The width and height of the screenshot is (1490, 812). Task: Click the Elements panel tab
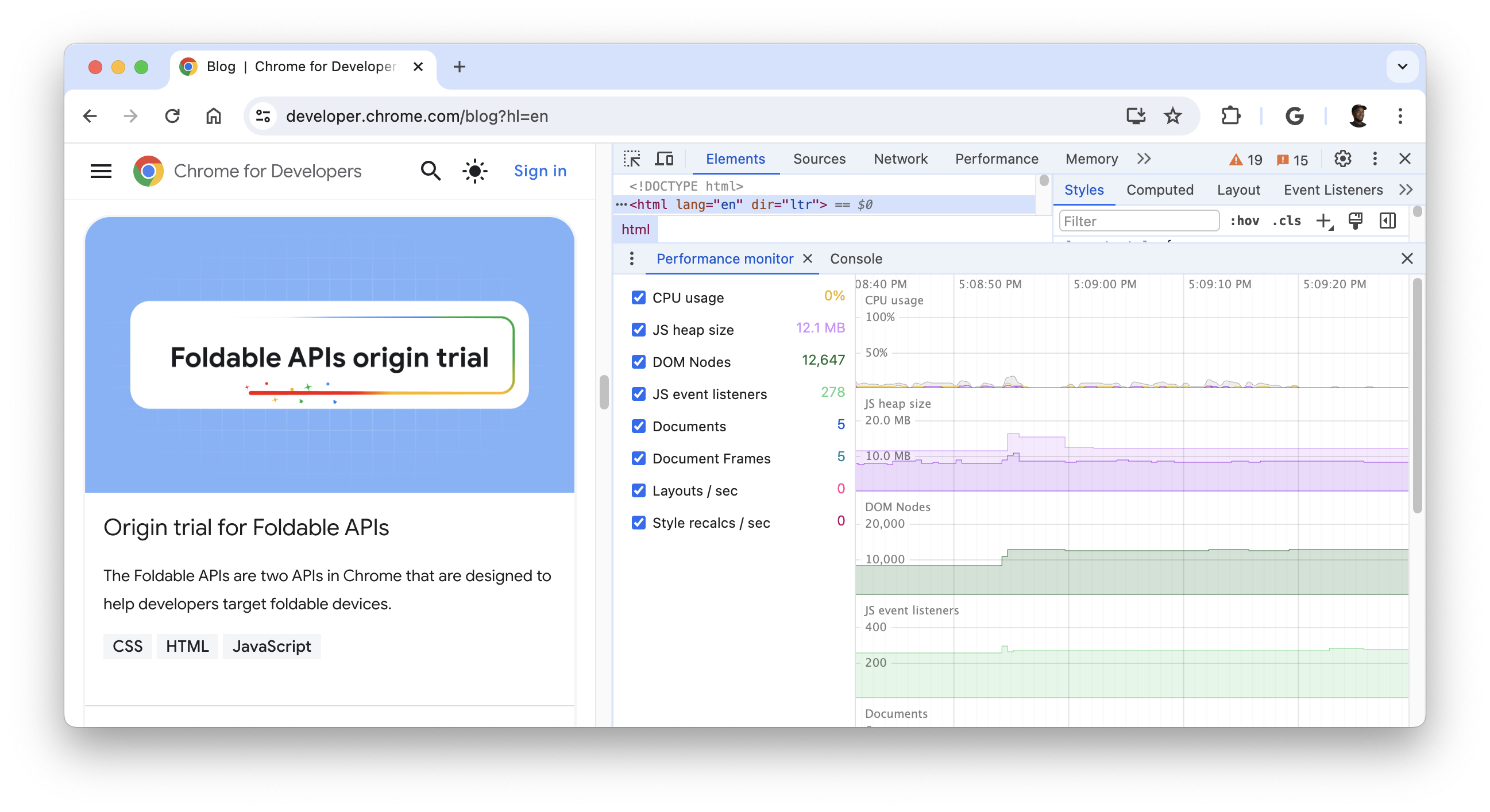[x=735, y=158]
